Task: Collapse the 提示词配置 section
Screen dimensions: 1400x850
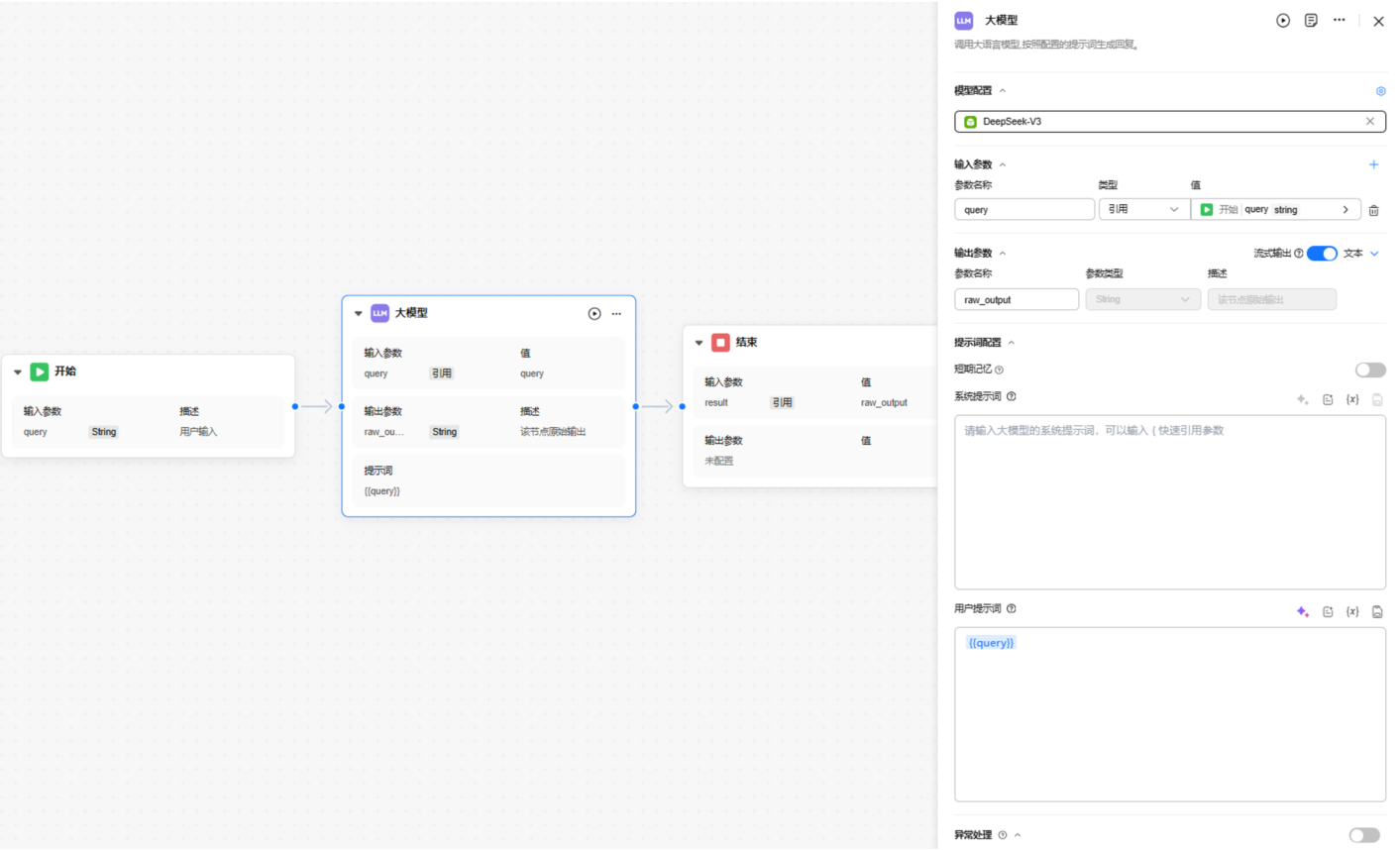Action: (1011, 343)
